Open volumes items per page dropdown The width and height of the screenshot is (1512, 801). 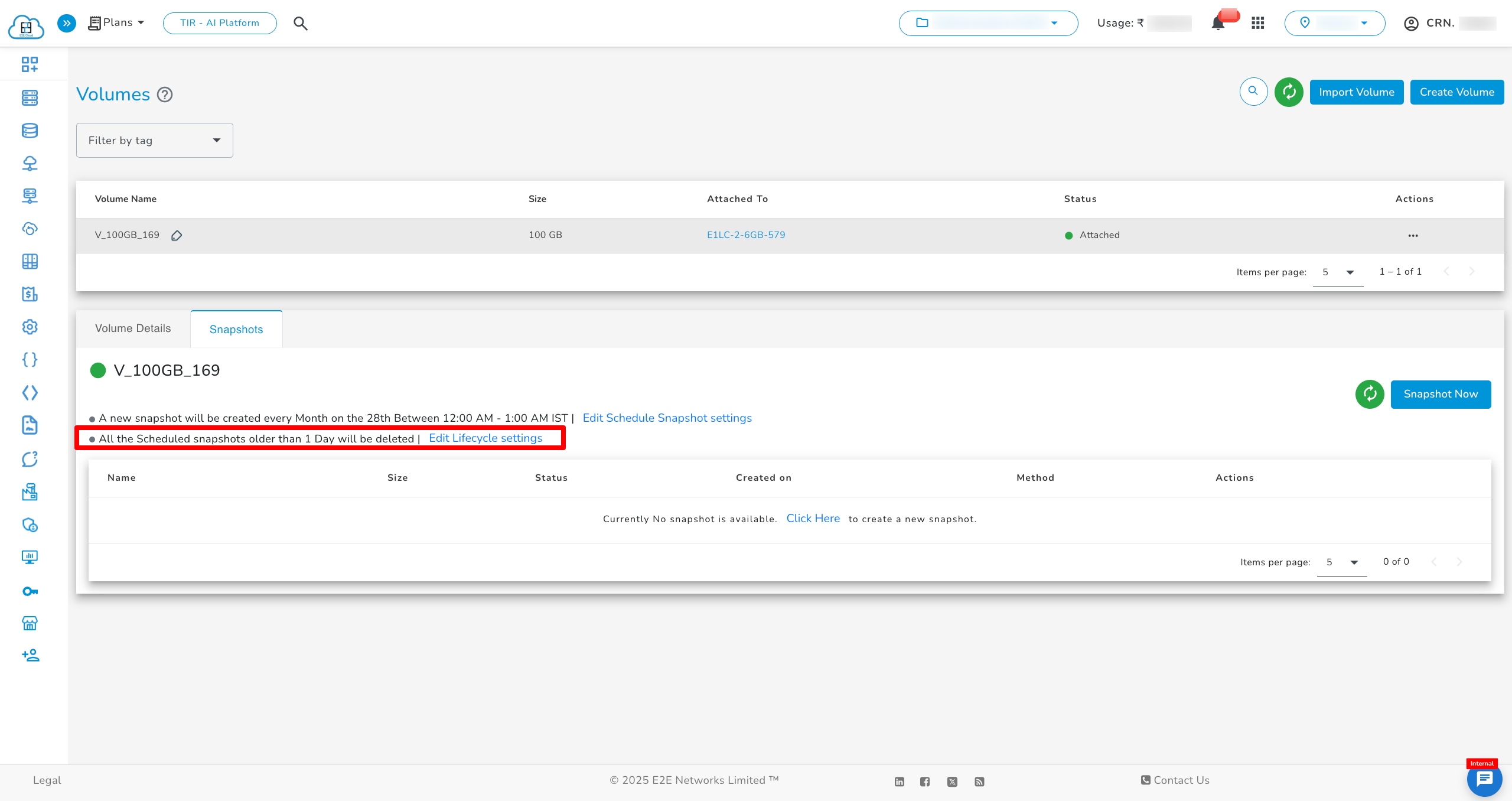click(1338, 272)
